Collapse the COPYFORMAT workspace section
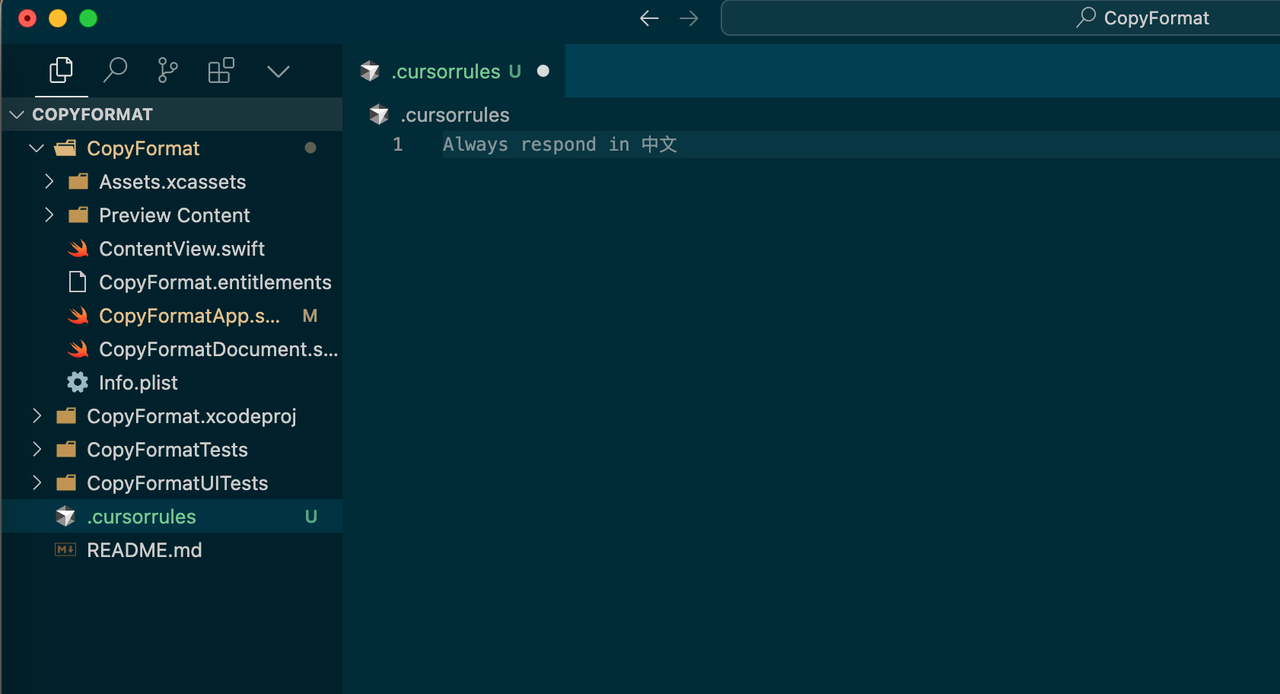The width and height of the screenshot is (1280, 694). point(16,114)
